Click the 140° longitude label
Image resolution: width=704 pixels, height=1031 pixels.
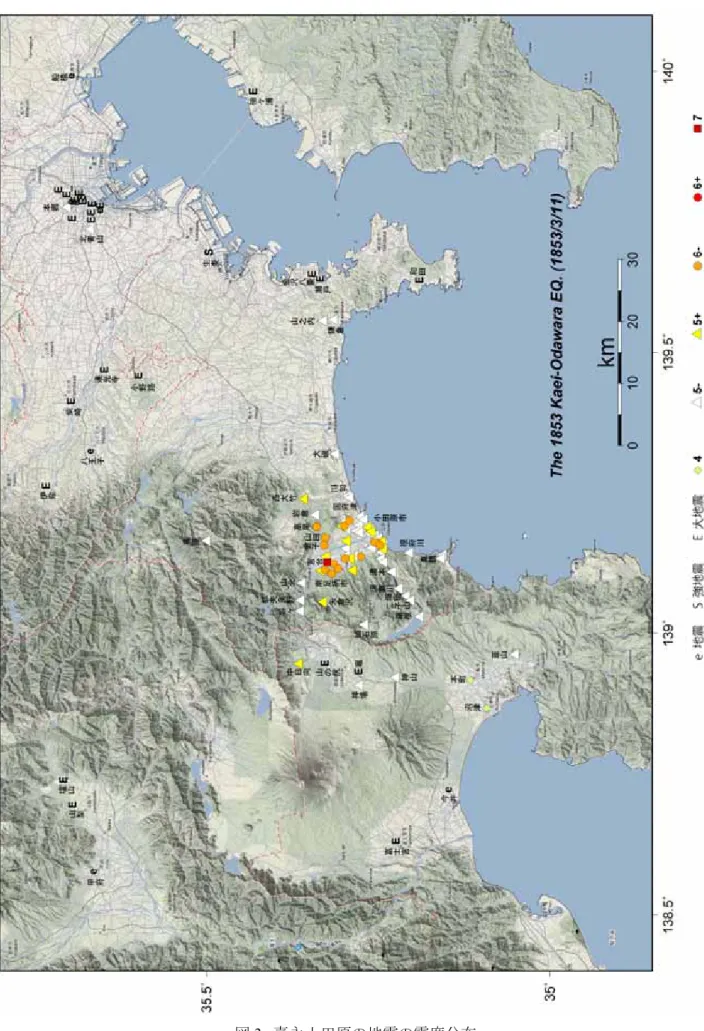pos(669,70)
